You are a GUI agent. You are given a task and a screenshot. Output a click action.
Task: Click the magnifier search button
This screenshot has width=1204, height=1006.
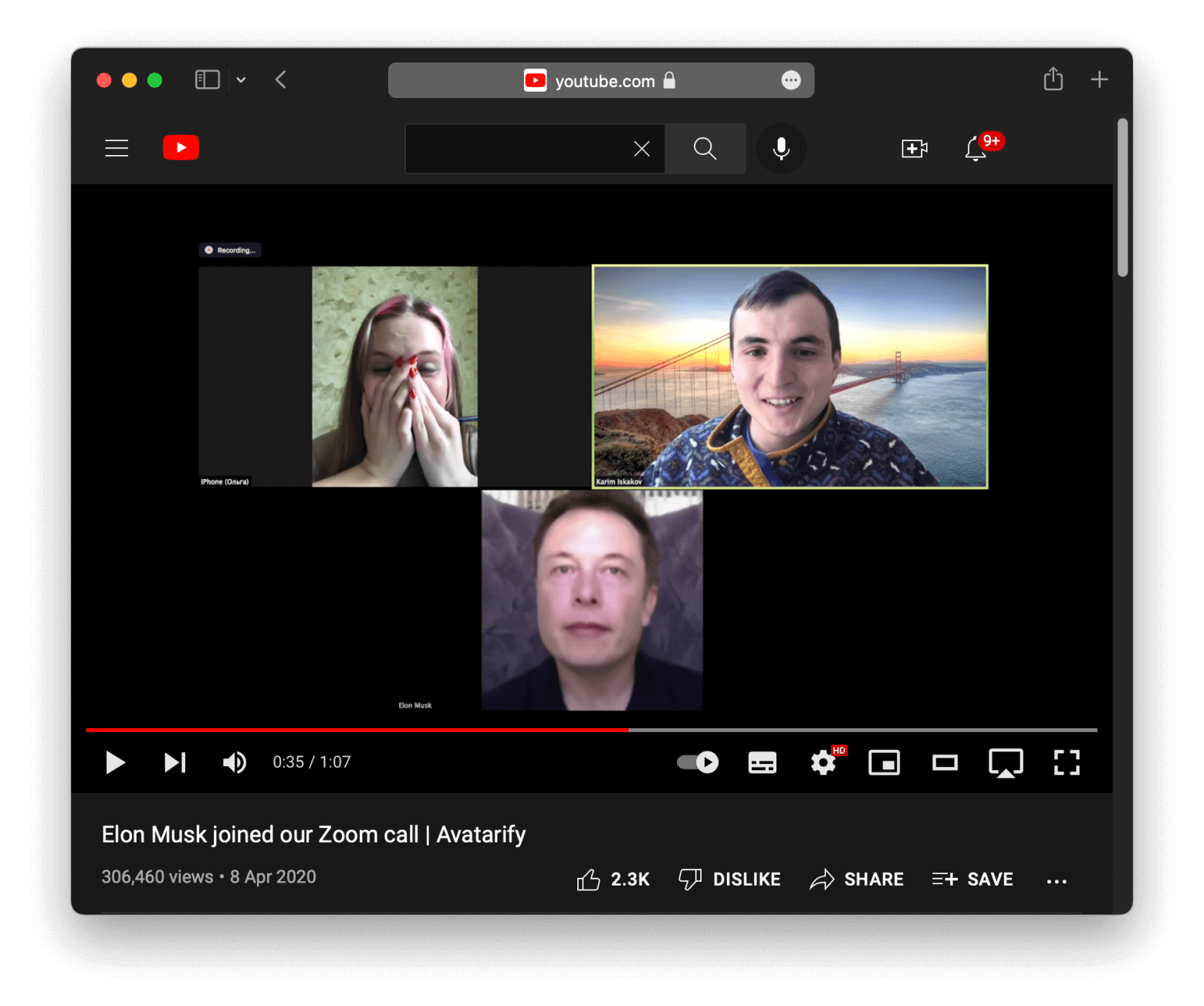click(705, 148)
